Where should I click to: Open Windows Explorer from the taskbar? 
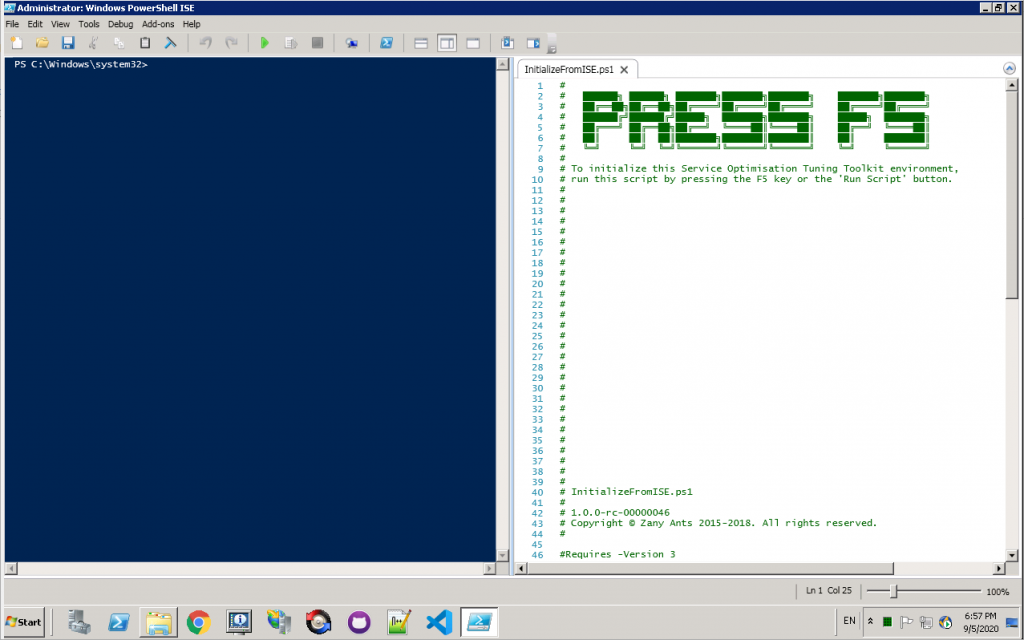[159, 622]
